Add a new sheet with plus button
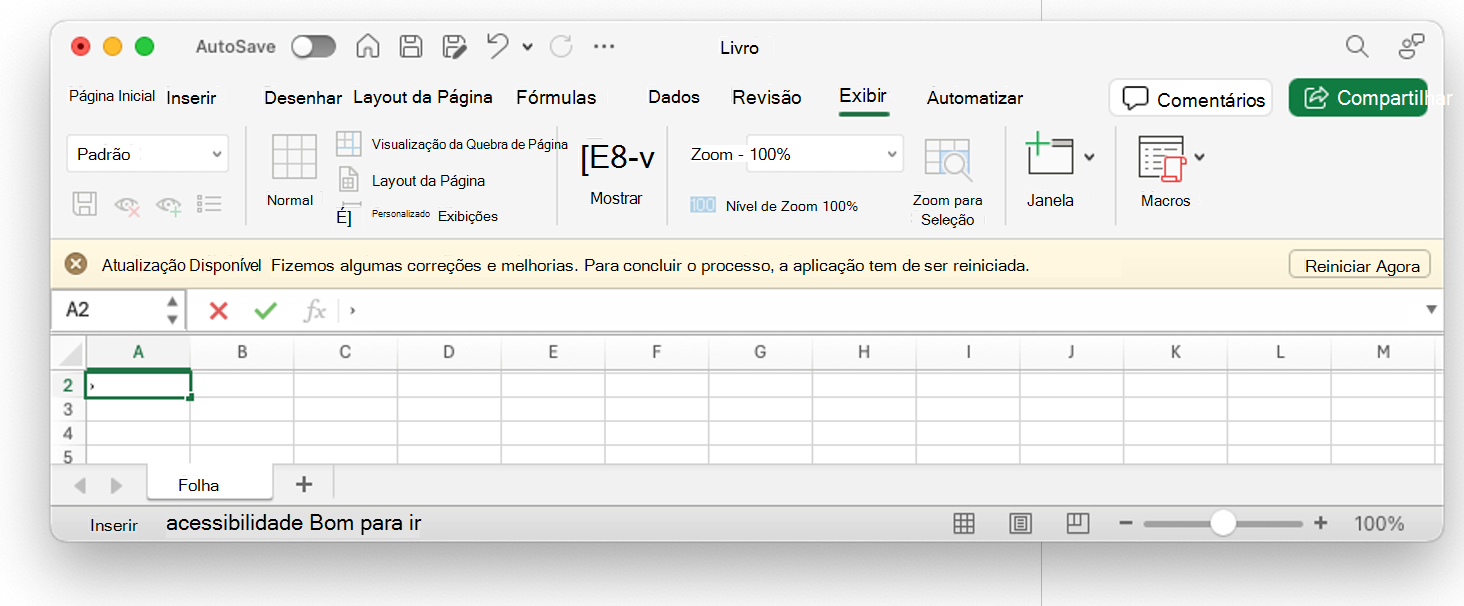Image resolution: width=1464 pixels, height=606 pixels. (x=304, y=484)
